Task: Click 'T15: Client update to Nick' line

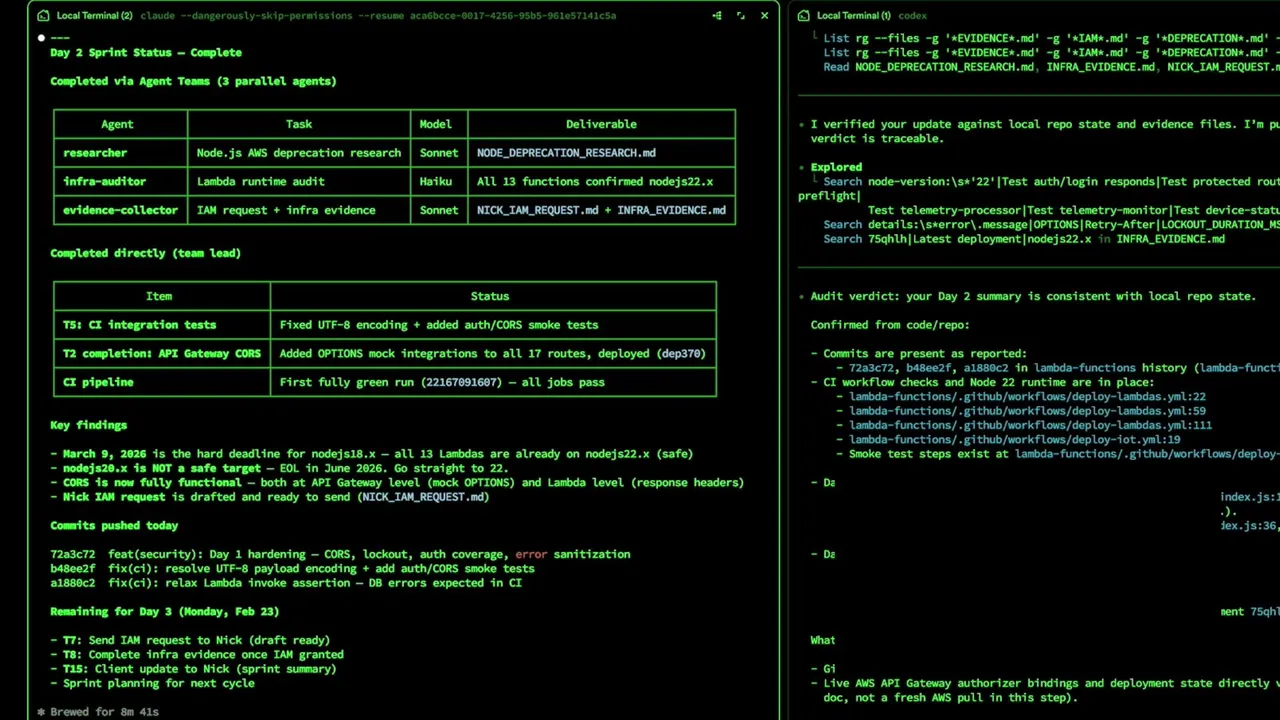Action: coord(193,669)
